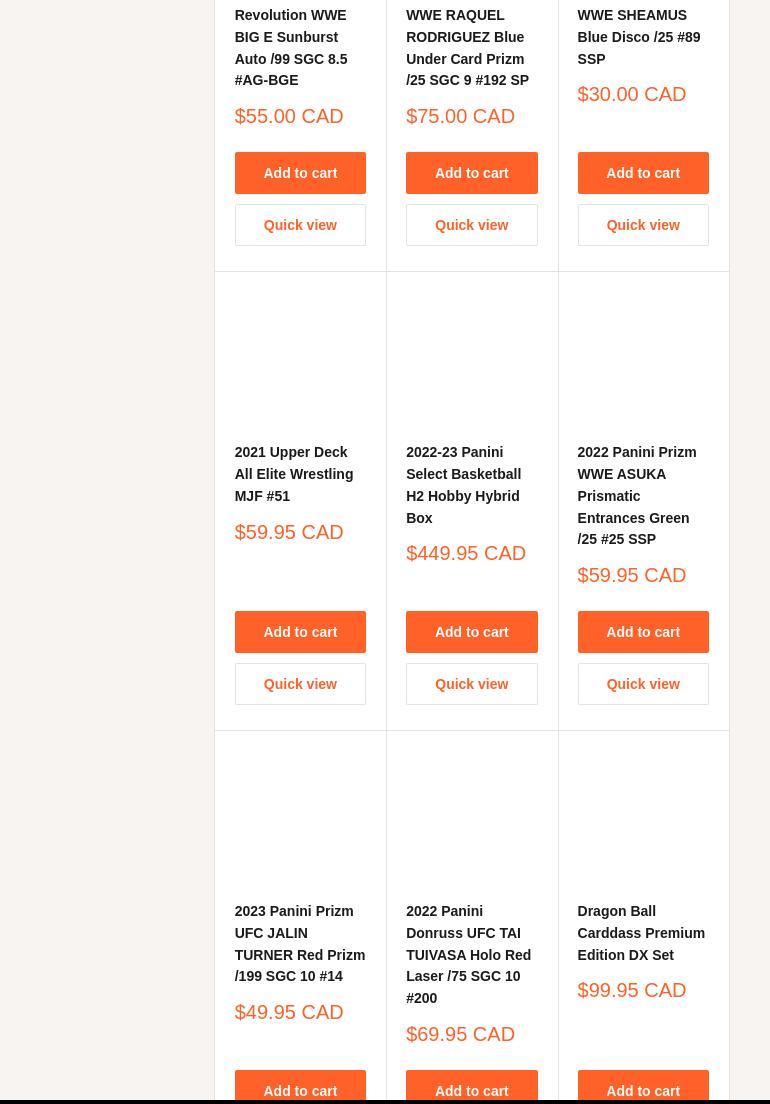Quick view the MJF #51 card
This screenshot has width=770, height=1104.
(300, 684)
